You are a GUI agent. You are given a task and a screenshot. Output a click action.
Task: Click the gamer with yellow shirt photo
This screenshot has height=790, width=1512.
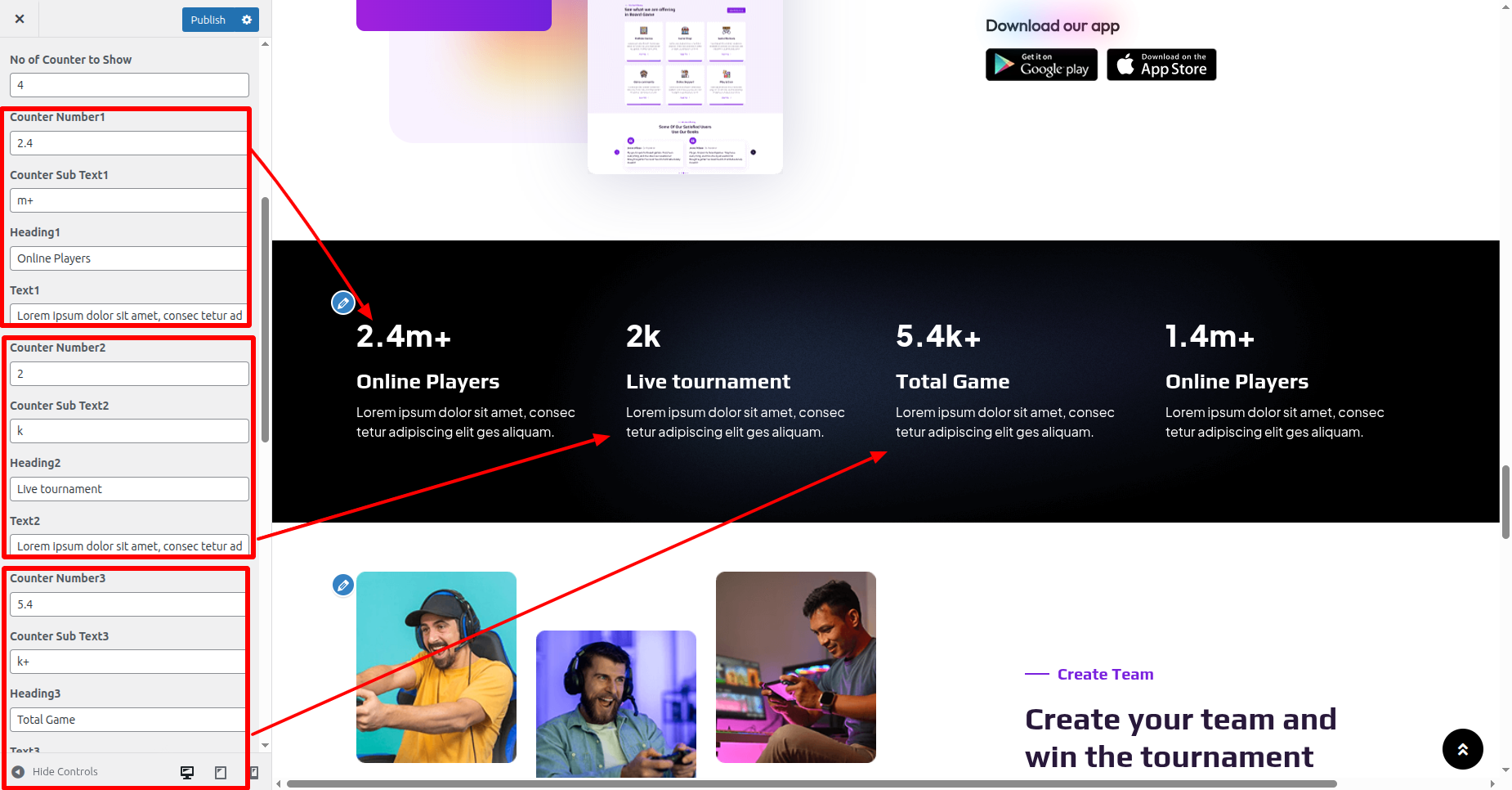pyautogui.click(x=436, y=667)
